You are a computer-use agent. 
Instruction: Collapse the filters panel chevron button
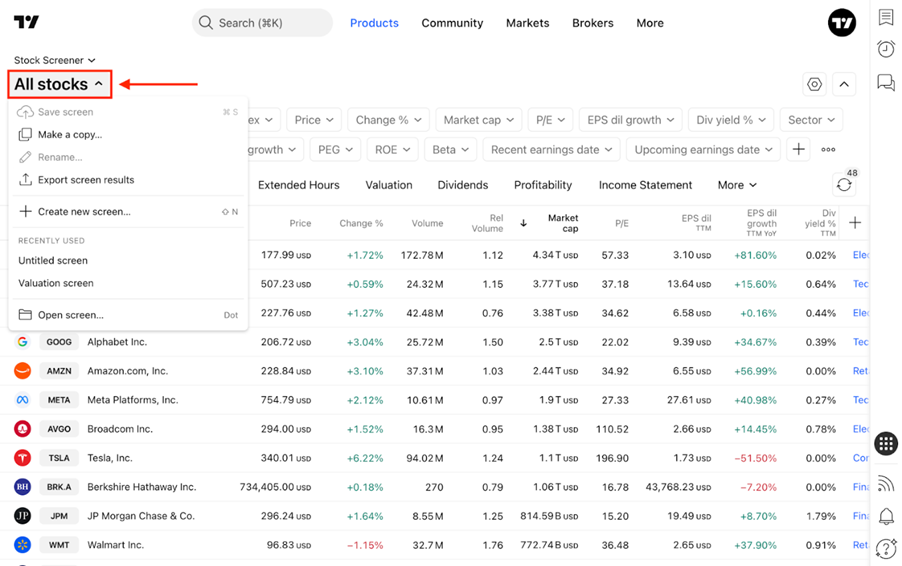point(844,84)
